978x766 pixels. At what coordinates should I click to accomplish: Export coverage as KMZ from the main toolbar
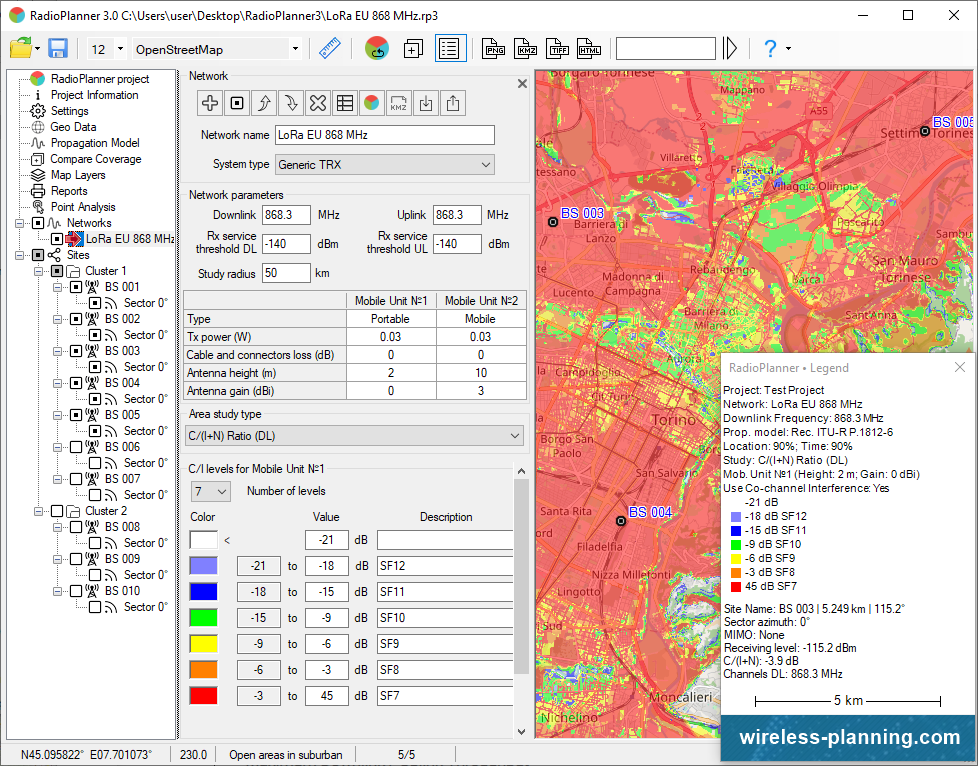coord(525,48)
